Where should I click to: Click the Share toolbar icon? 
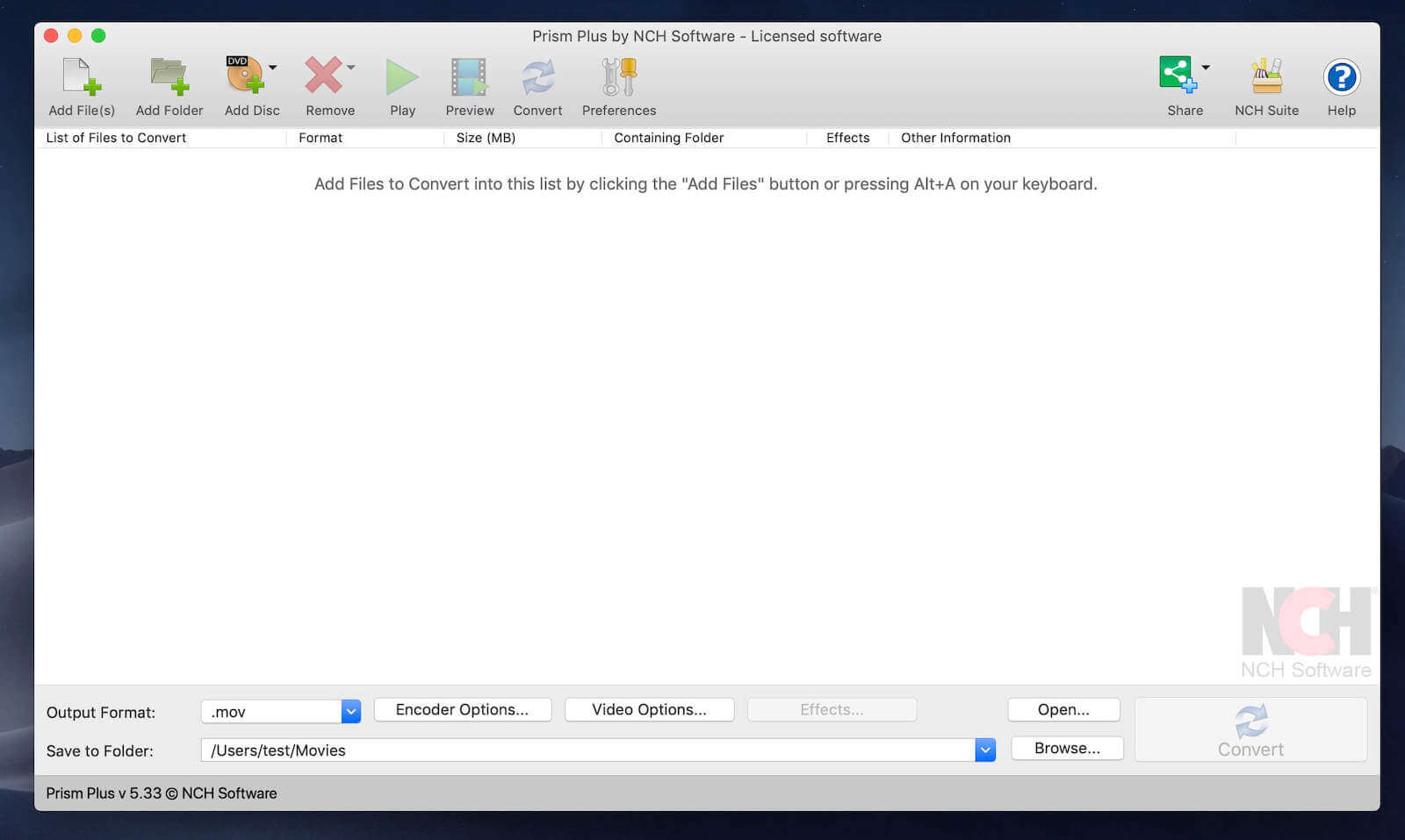coord(1178,75)
